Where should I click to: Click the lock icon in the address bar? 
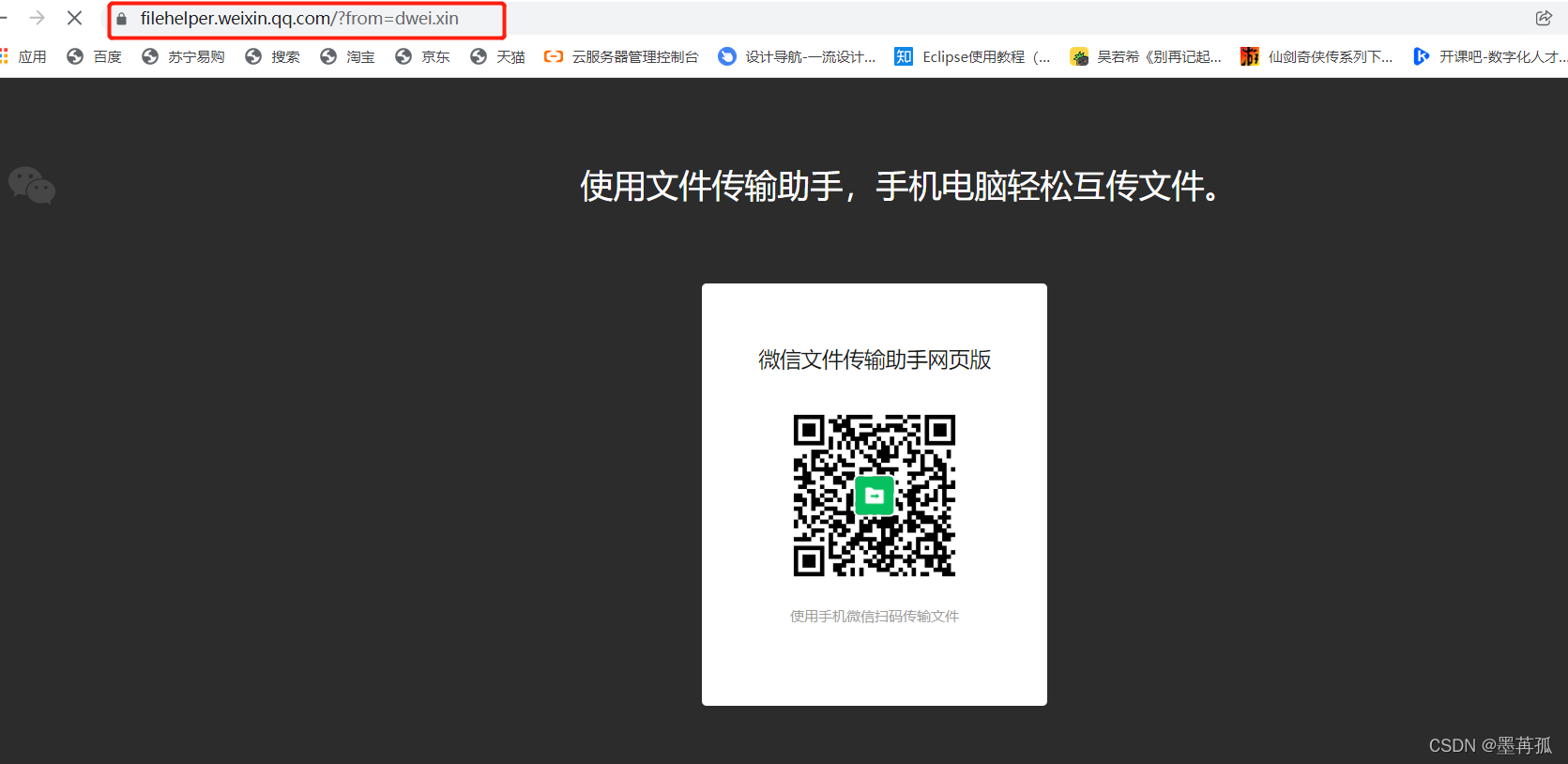[x=121, y=19]
